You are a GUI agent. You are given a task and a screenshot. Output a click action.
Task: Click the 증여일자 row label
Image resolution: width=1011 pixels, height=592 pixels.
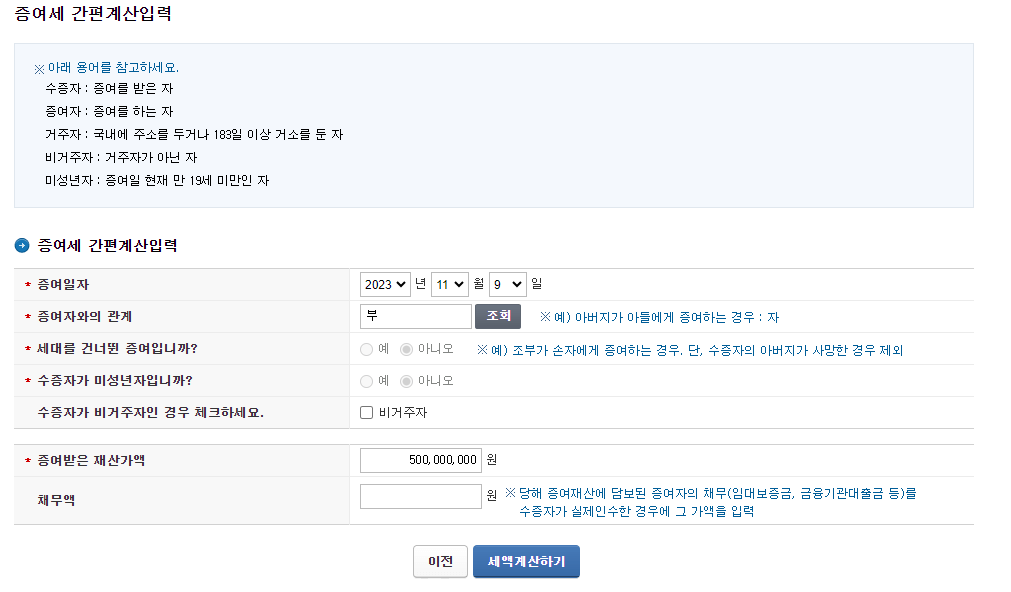coord(64,283)
